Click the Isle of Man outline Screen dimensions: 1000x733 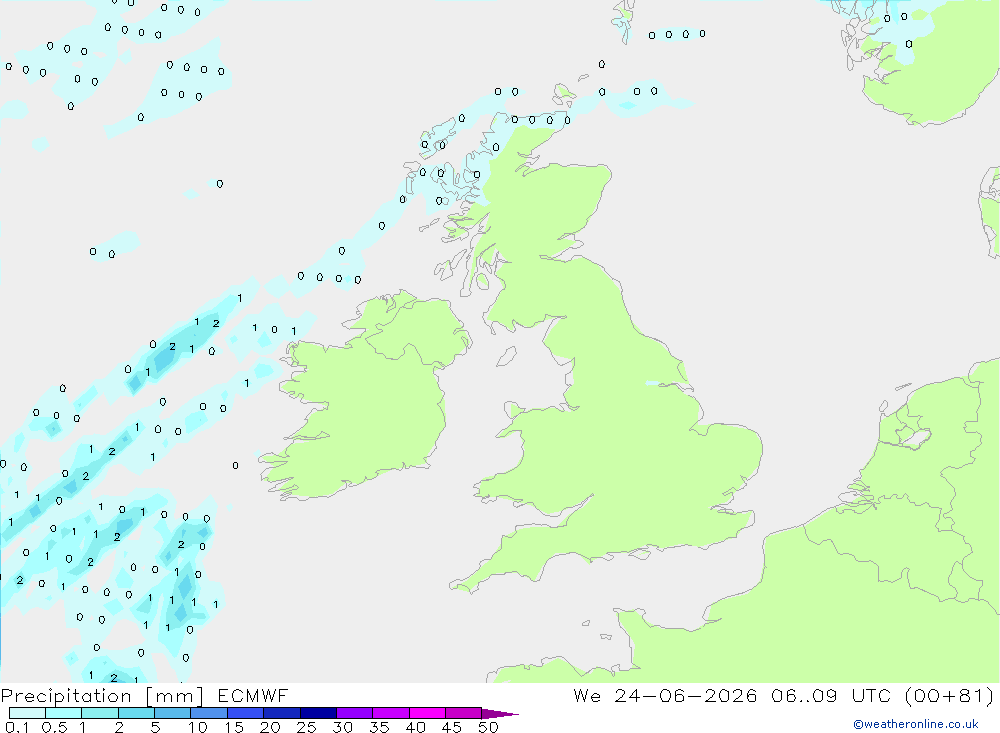[506, 356]
